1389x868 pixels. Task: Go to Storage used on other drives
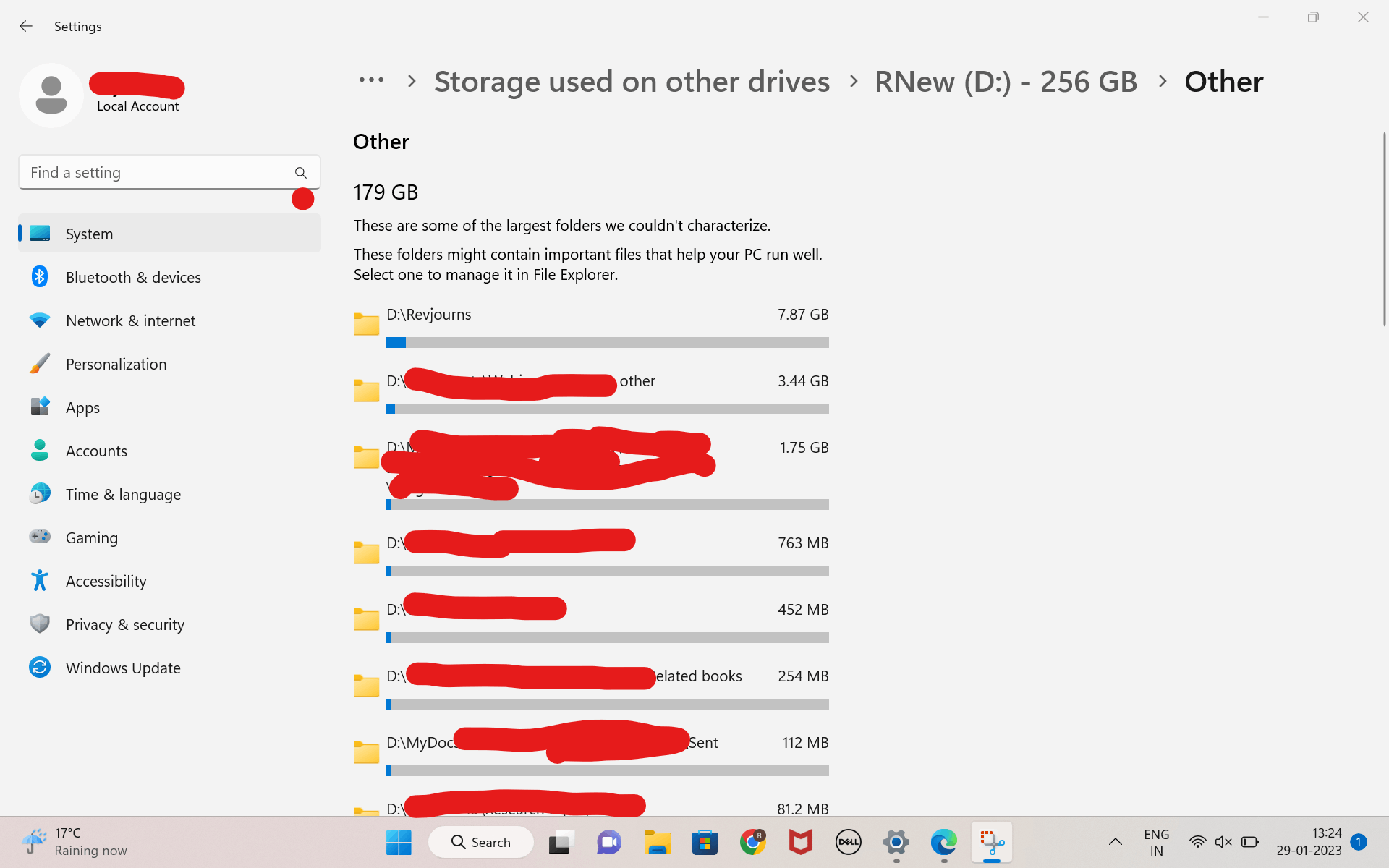[x=632, y=82]
